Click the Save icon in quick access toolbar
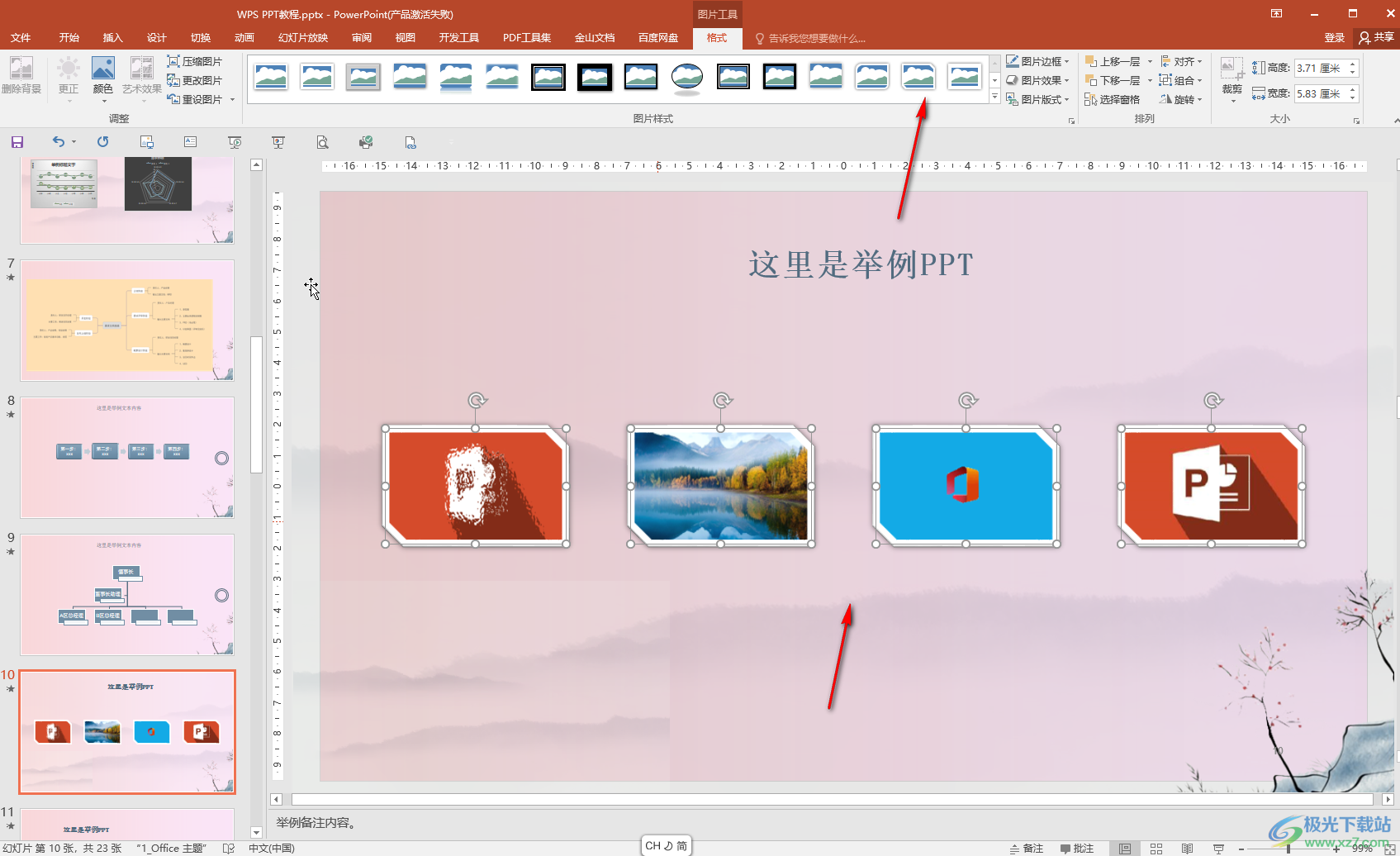Screen dimensions: 1400x856 coord(17,142)
